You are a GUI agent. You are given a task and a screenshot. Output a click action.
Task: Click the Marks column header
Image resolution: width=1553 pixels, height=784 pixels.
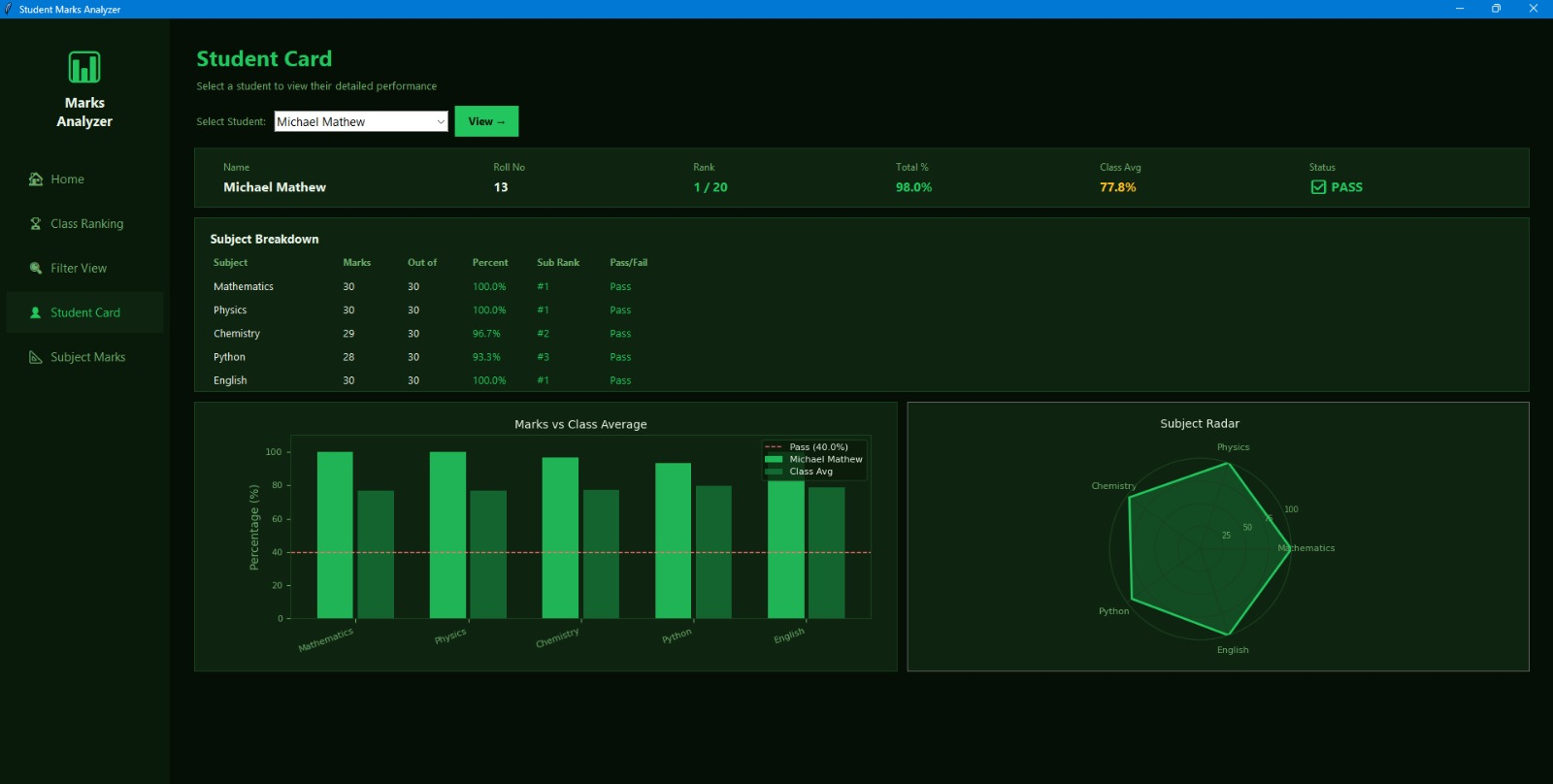pos(356,263)
